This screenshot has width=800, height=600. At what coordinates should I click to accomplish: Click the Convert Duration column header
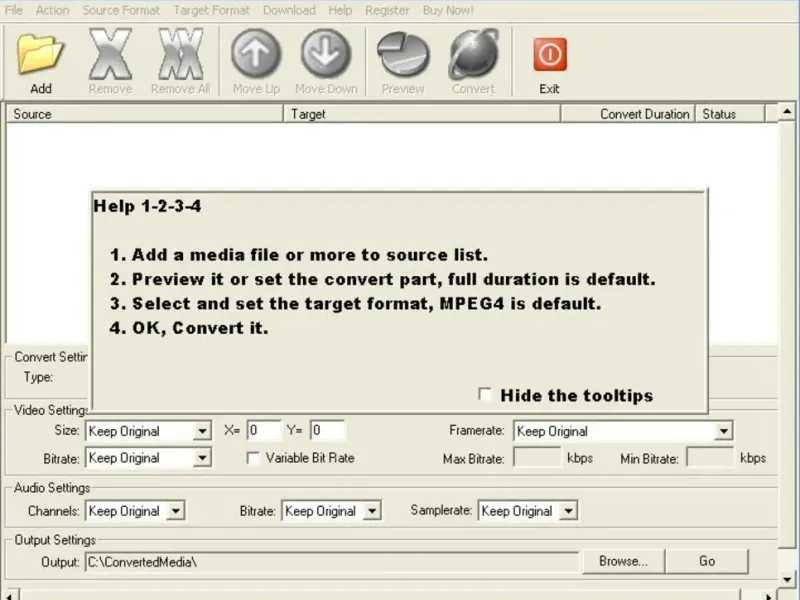pyautogui.click(x=628, y=114)
